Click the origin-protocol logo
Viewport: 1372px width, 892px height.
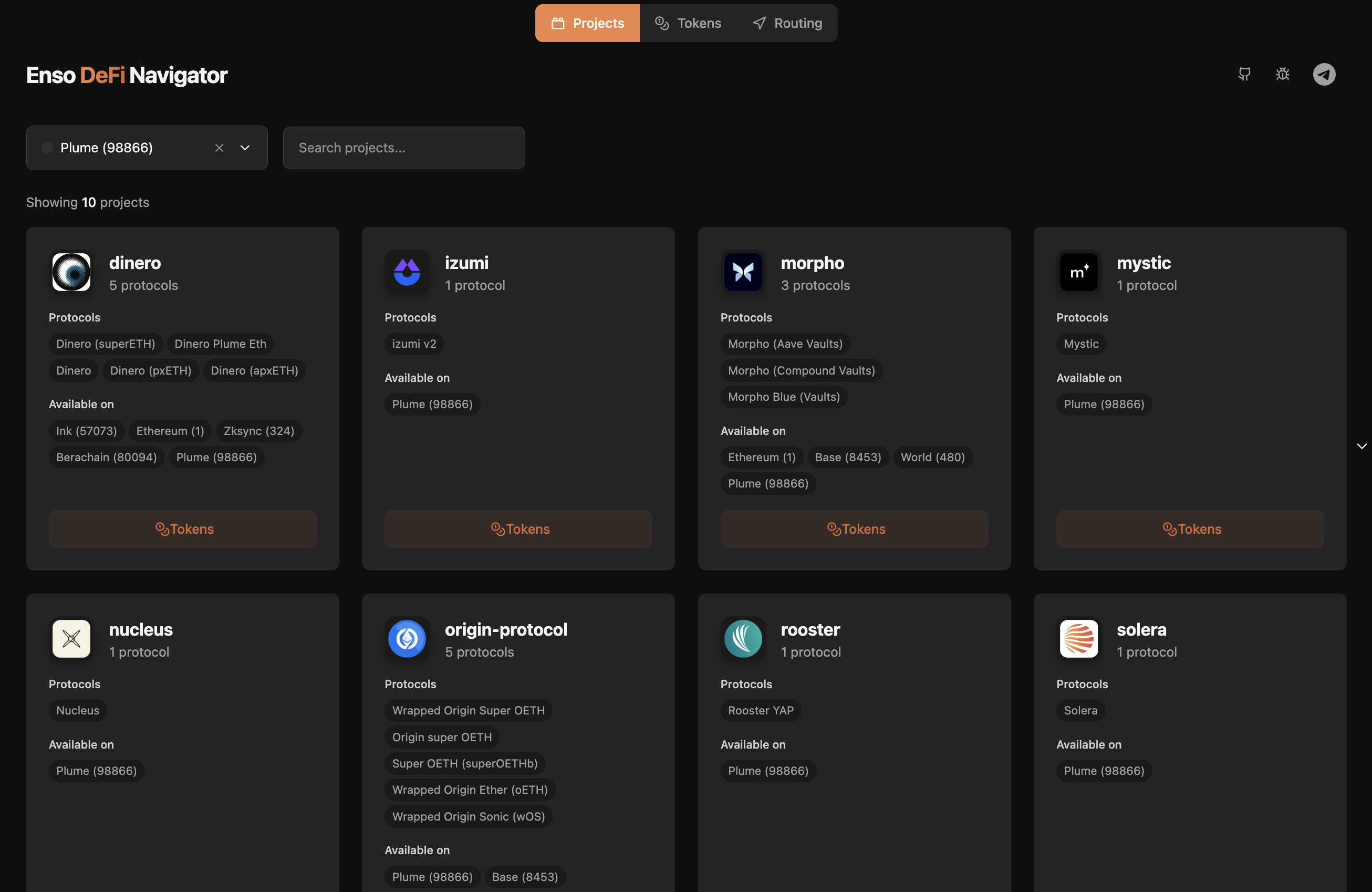tap(407, 639)
